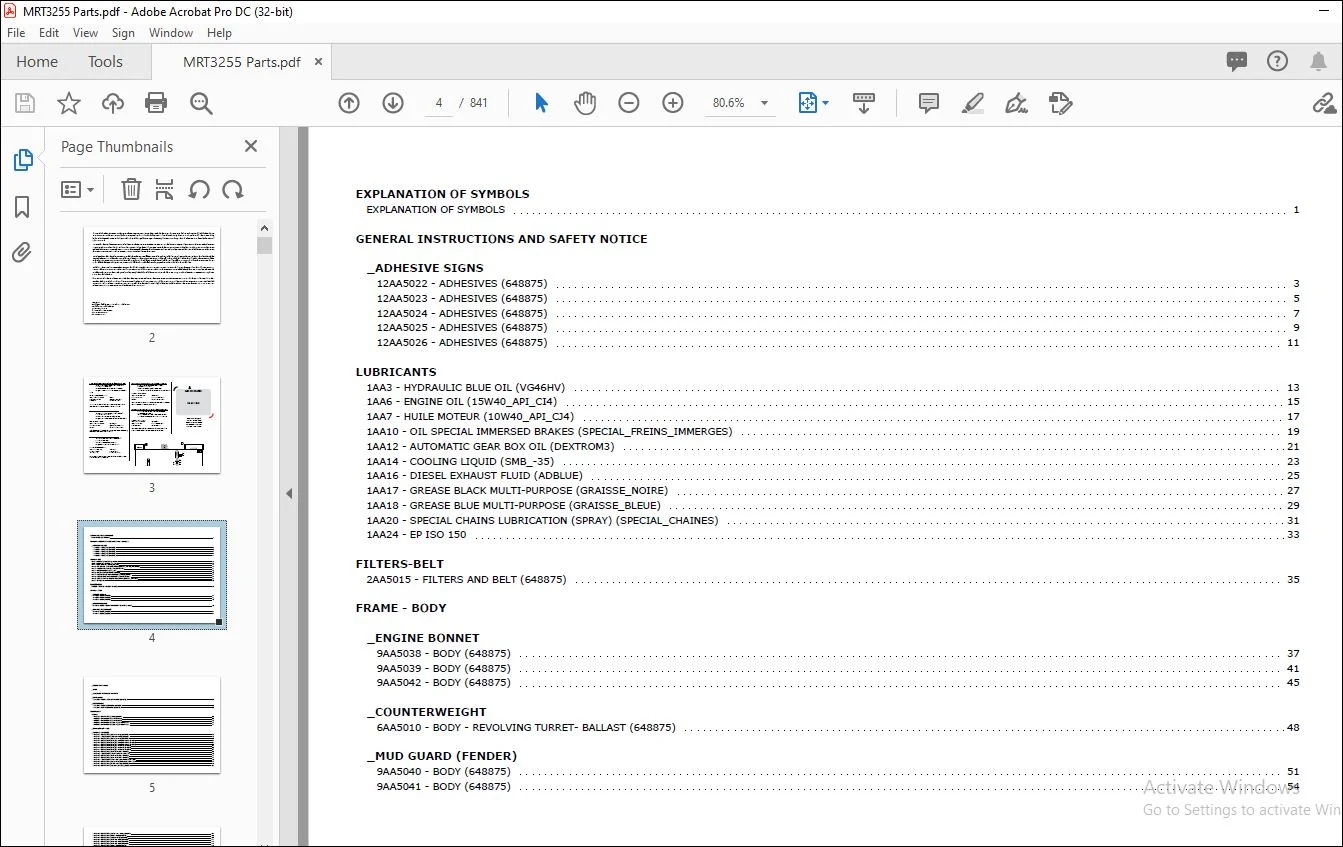Viewport: 1343px width, 847px height.
Task: Click the upload to cloud icon
Action: click(113, 103)
